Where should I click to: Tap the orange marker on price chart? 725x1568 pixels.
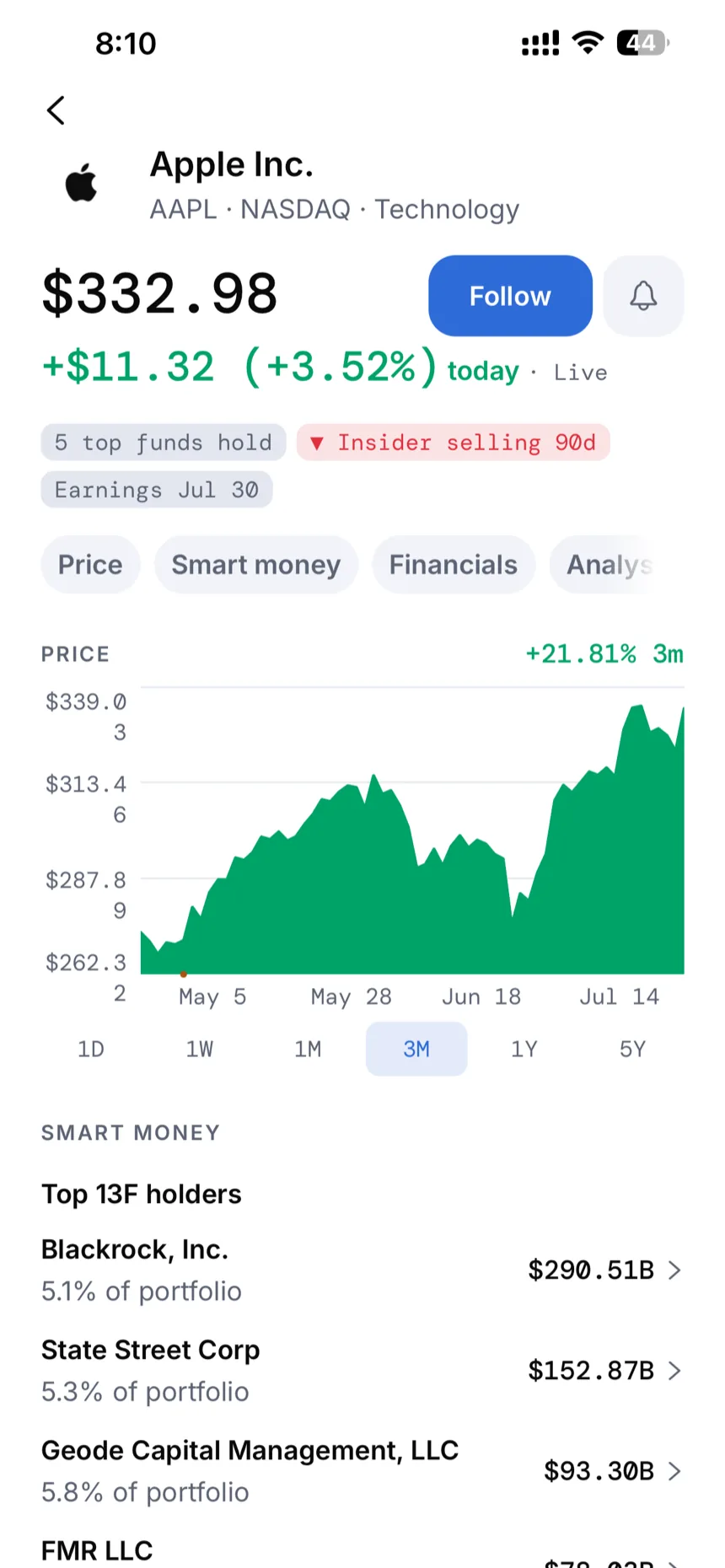coord(184,974)
